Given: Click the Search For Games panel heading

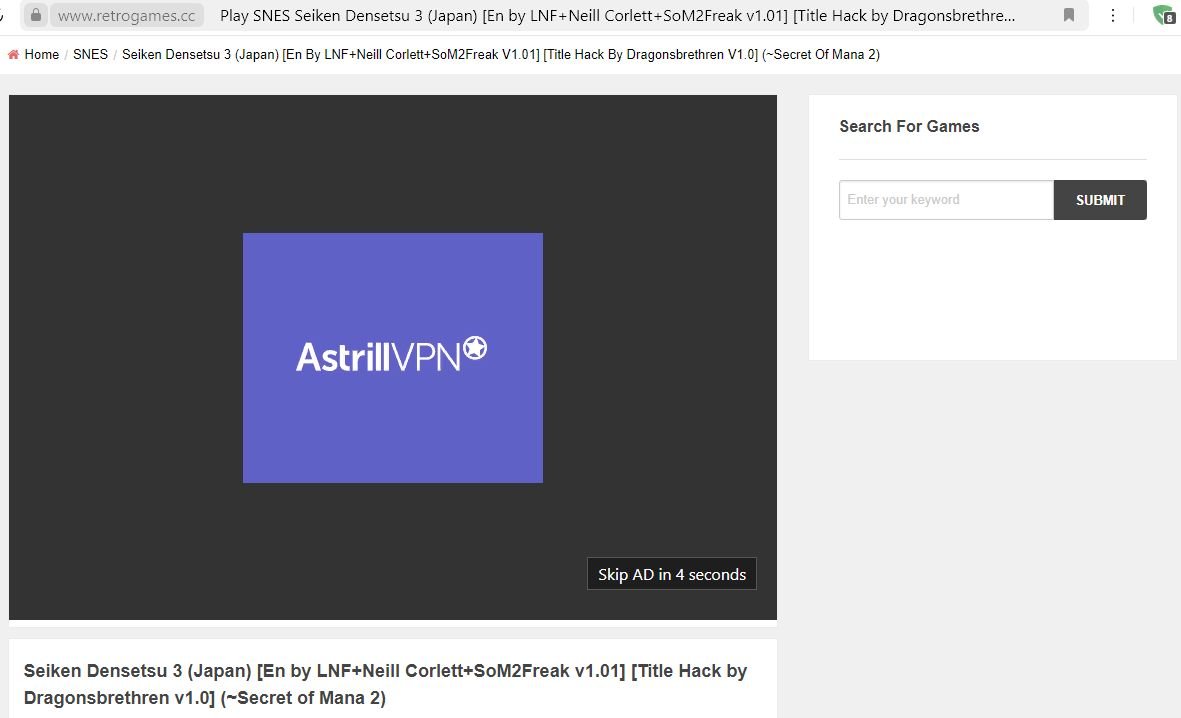Looking at the screenshot, I should click(909, 126).
